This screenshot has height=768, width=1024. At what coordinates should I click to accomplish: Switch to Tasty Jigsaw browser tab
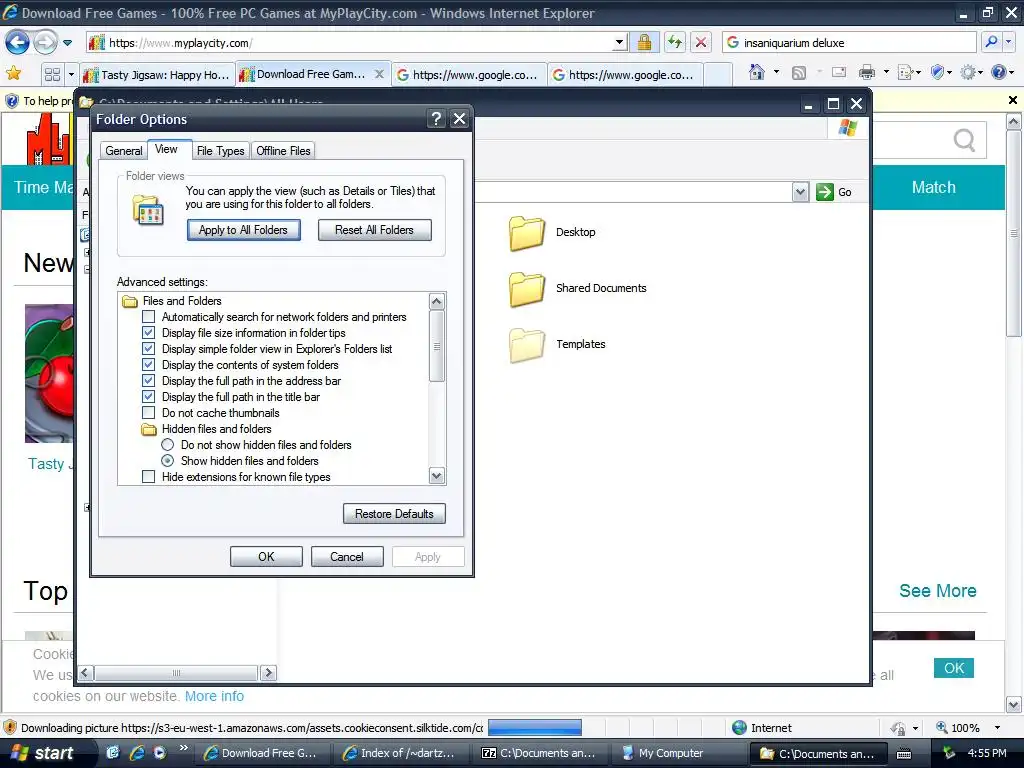(157, 74)
